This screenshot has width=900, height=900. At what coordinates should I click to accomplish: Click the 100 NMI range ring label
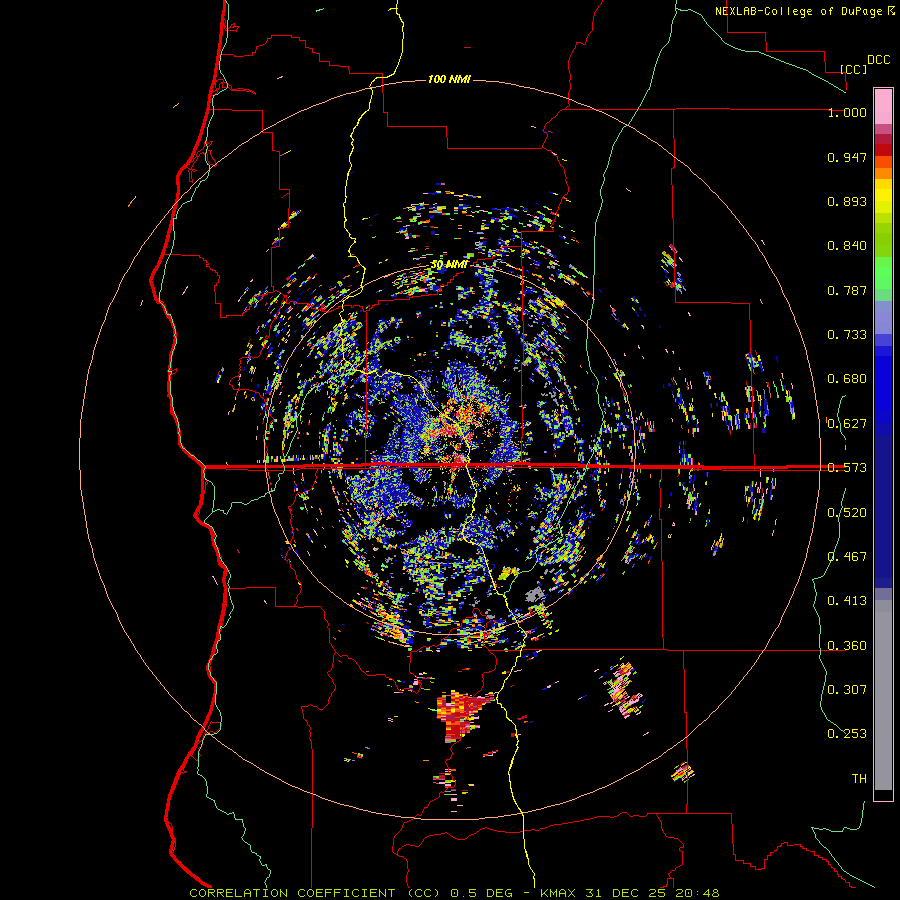(x=449, y=79)
